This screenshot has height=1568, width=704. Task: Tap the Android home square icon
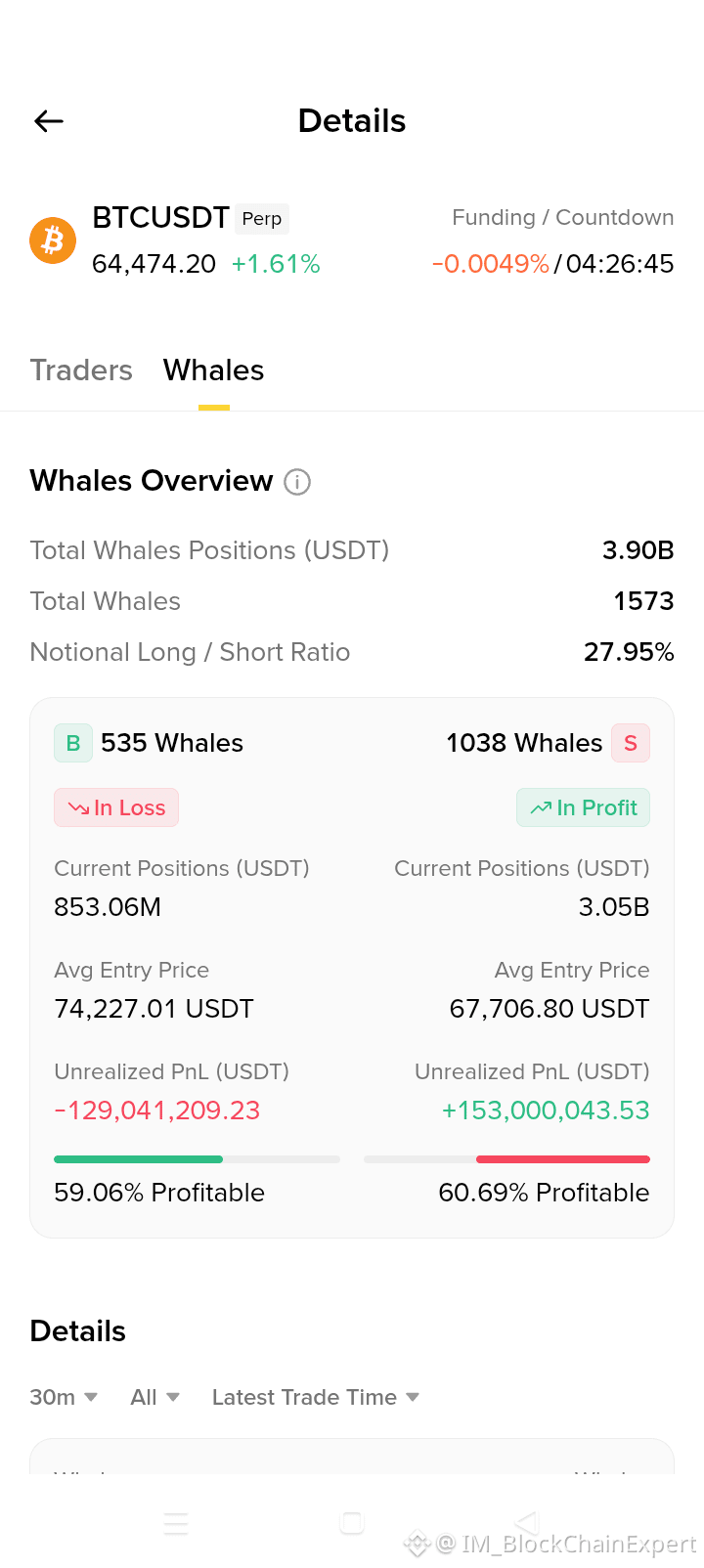[352, 1523]
